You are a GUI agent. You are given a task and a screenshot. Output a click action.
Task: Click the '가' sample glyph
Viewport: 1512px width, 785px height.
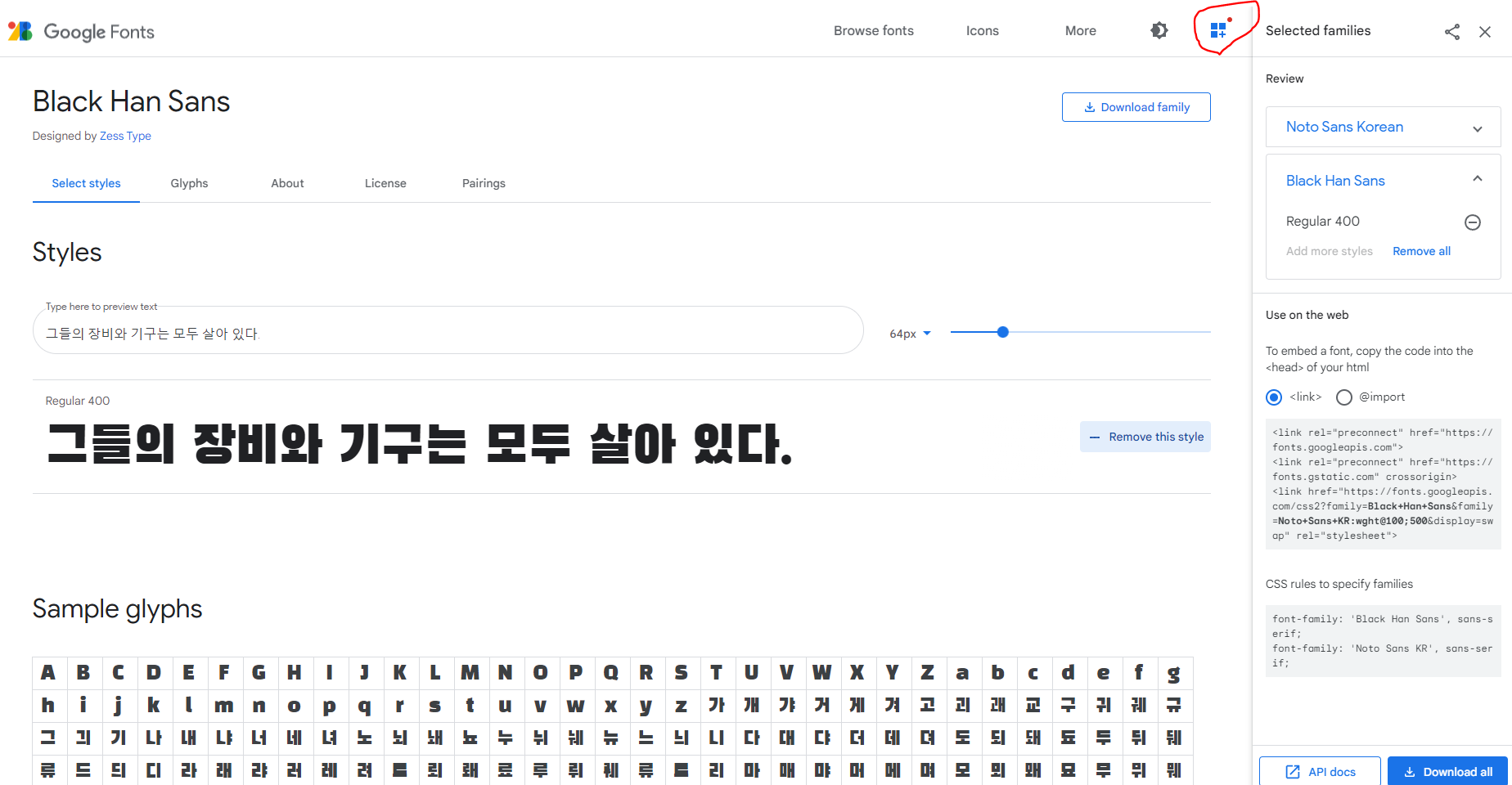click(717, 706)
